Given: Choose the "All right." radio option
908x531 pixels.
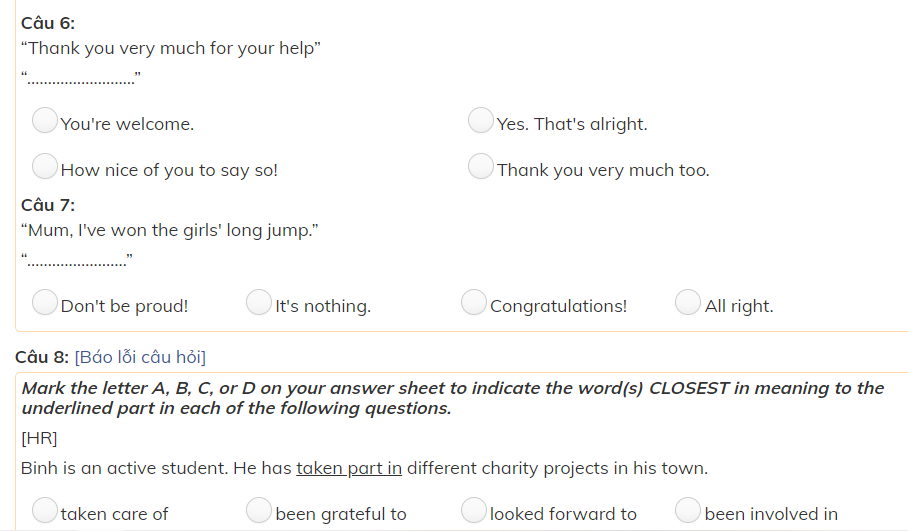Looking at the screenshot, I should click(688, 302).
